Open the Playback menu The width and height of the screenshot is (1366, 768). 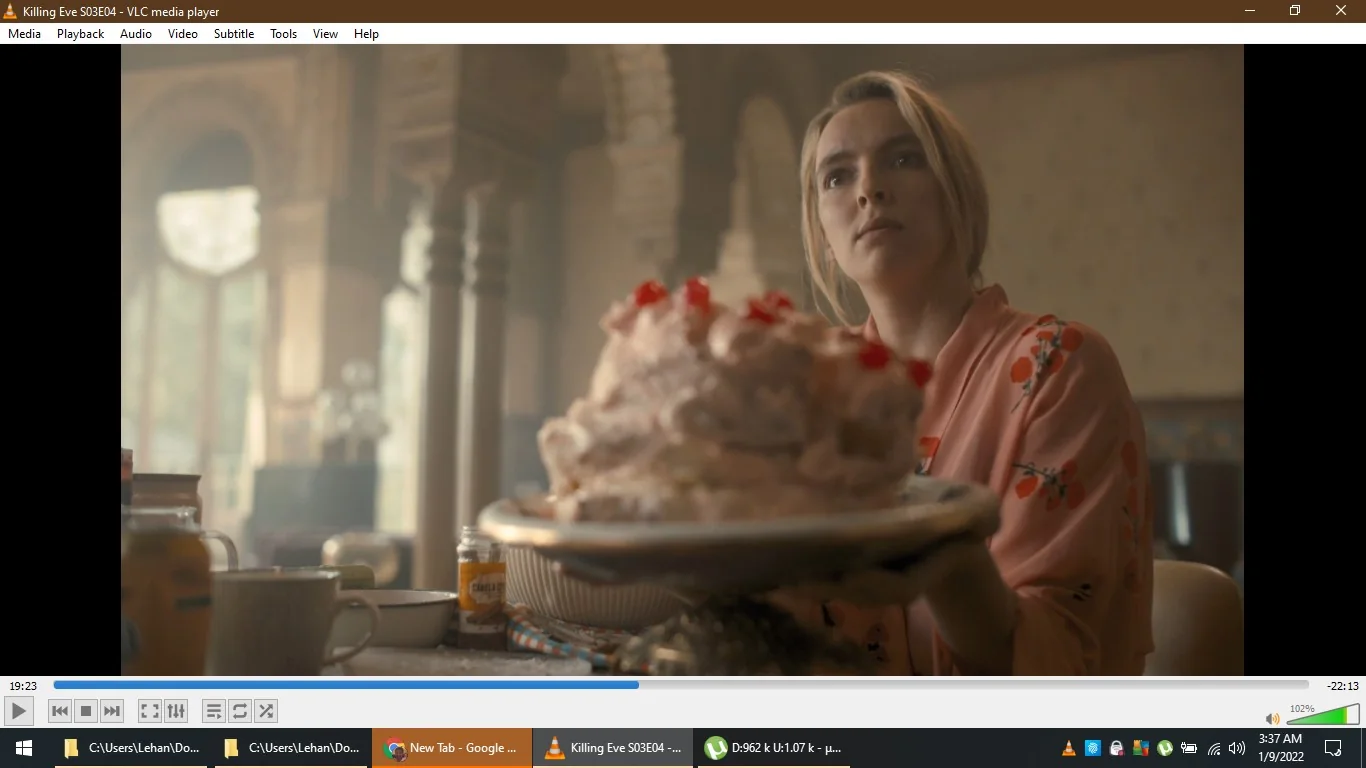coord(80,33)
